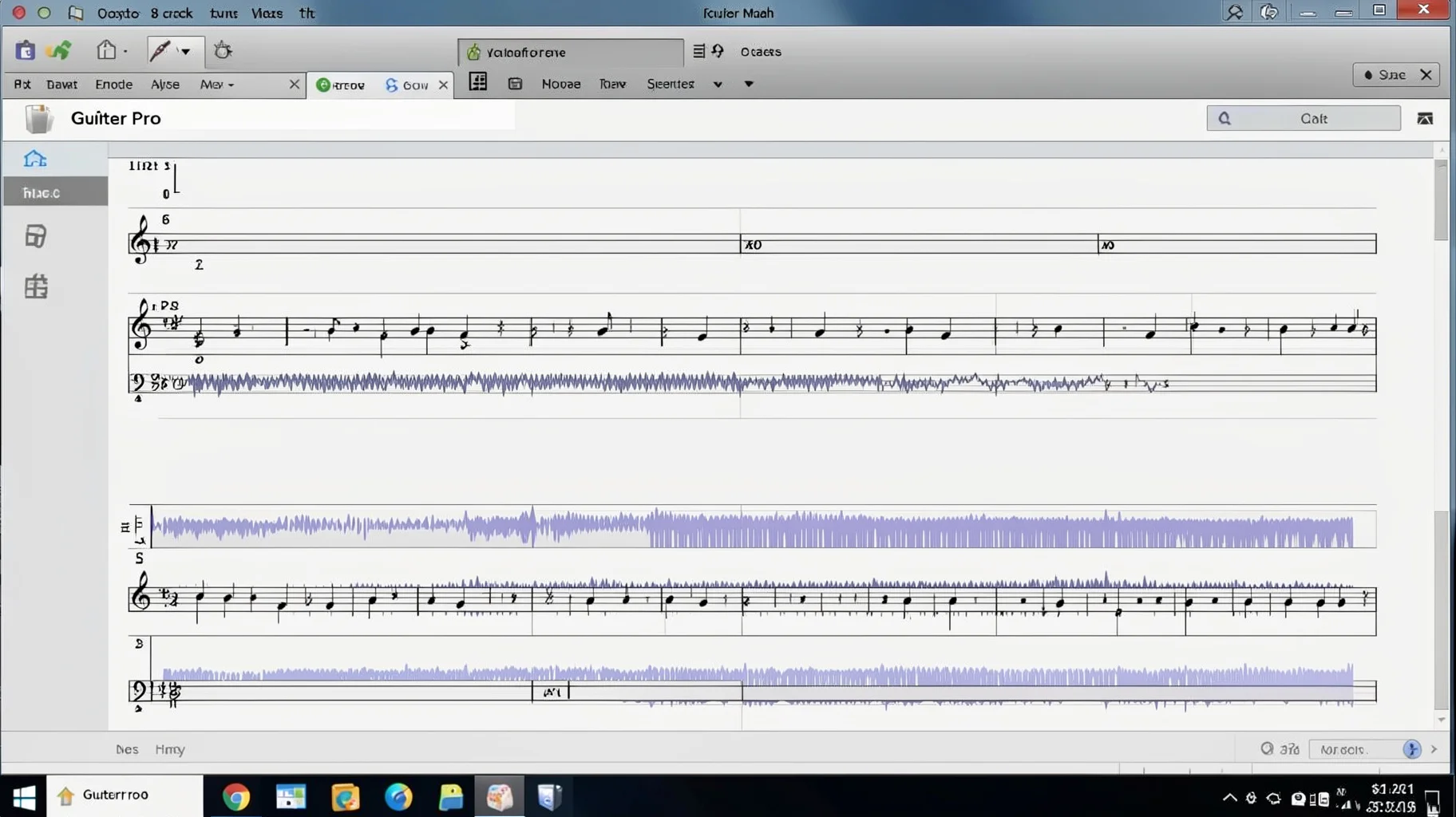Click the purple clipboard icon in toolbar

coord(25,50)
